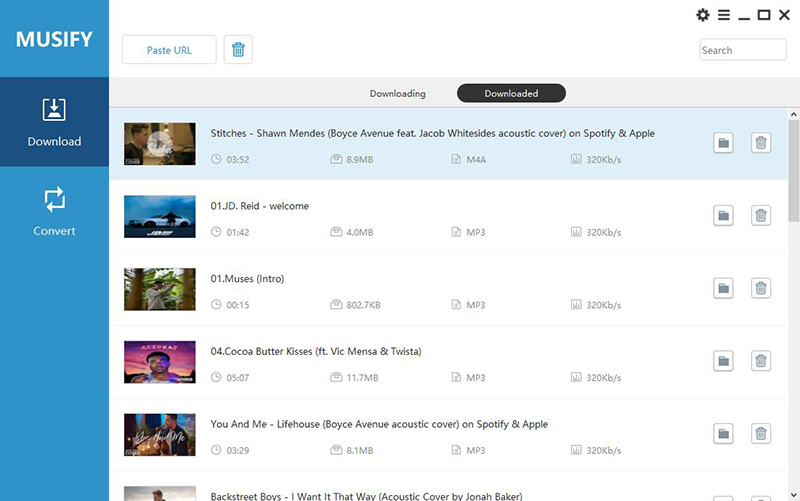This screenshot has width=800, height=501.
Task: Click the You And Me thumbnail
Action: pyautogui.click(x=160, y=435)
